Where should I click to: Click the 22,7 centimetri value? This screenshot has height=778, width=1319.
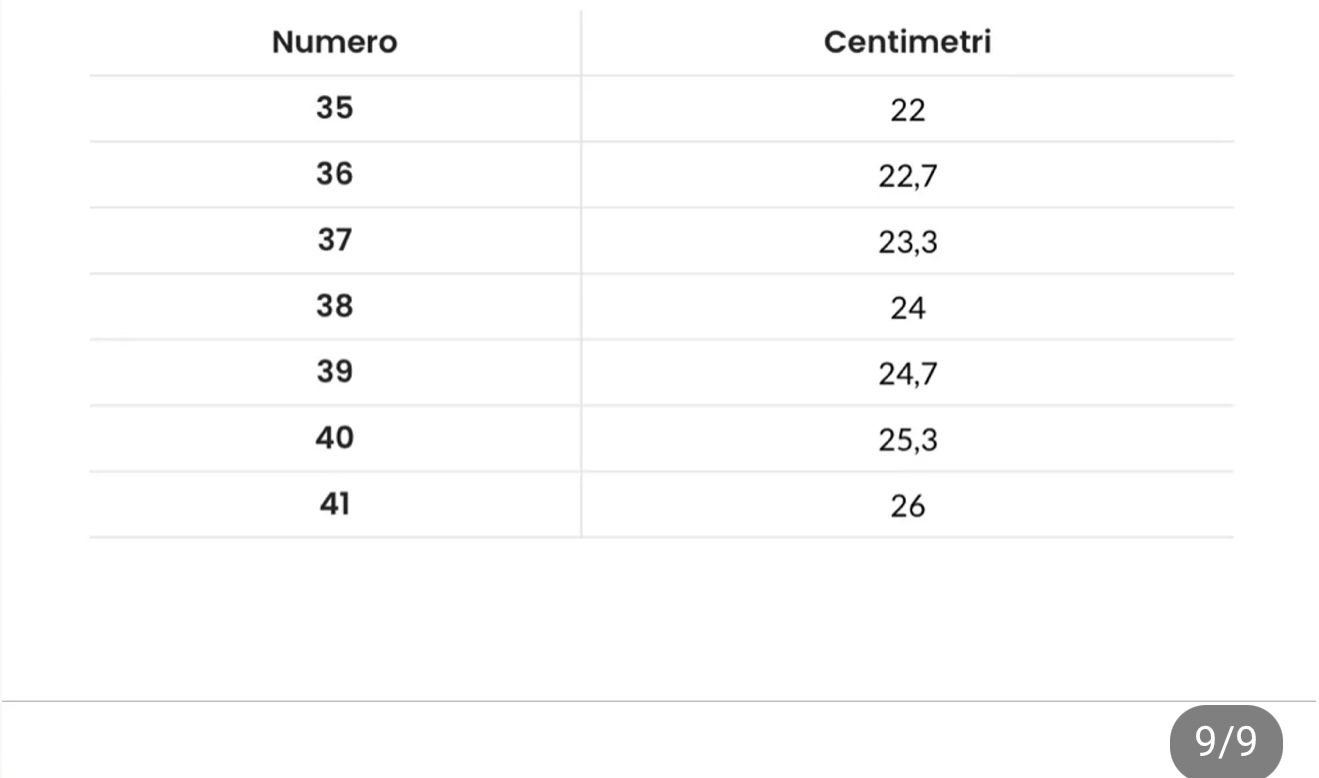(907, 177)
